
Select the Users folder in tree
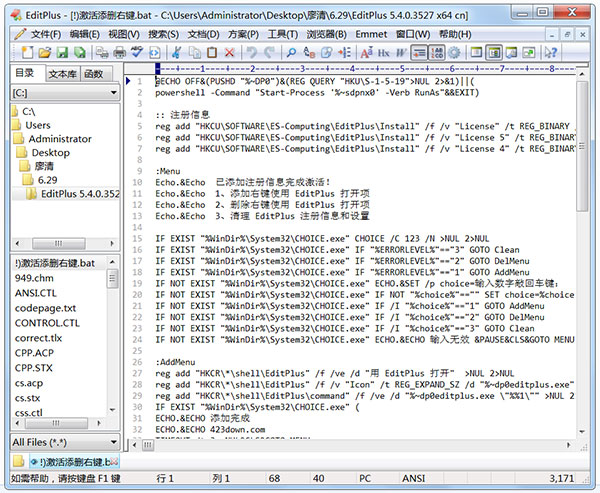click(31, 125)
